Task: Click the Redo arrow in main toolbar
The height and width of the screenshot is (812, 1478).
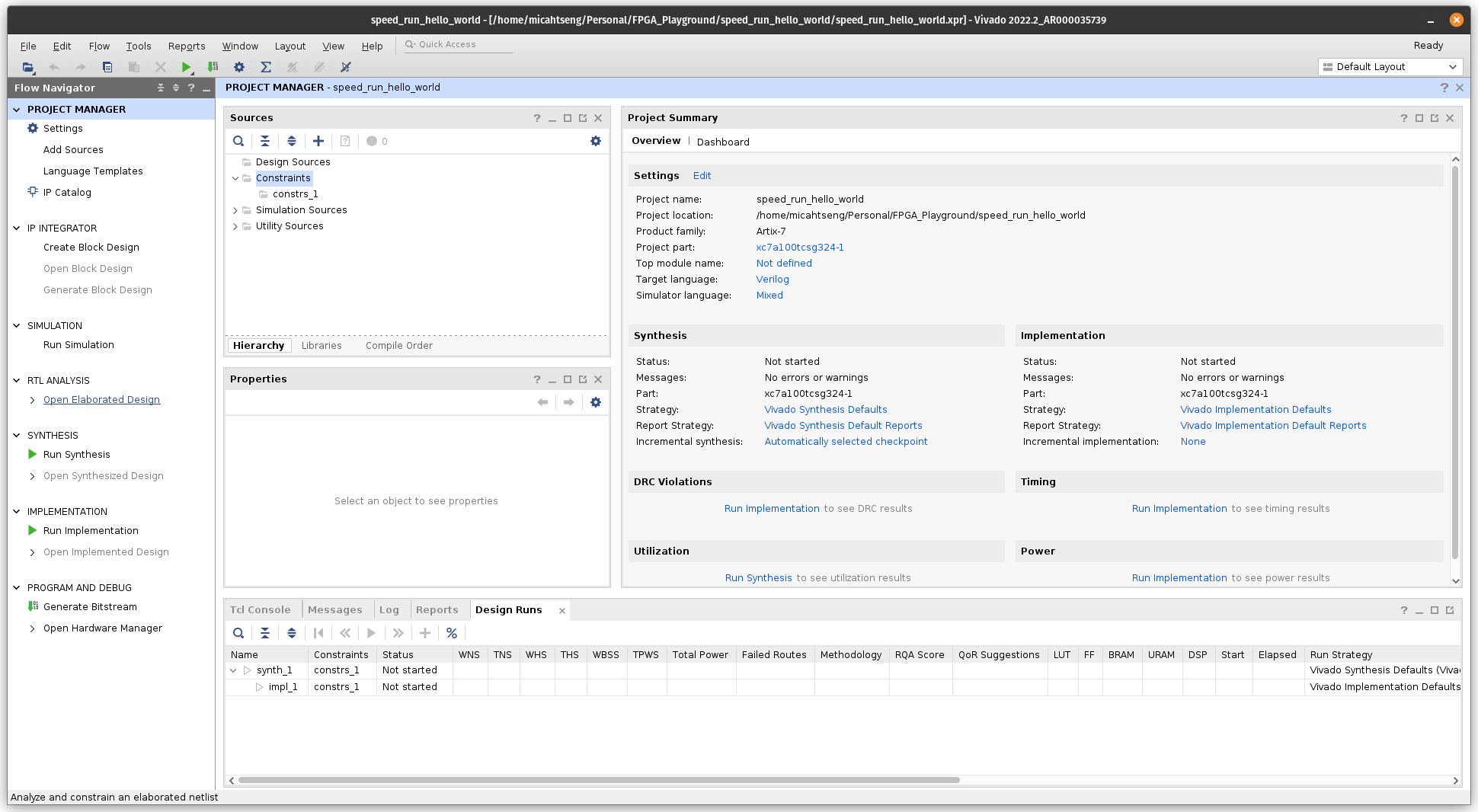Action: pos(80,67)
